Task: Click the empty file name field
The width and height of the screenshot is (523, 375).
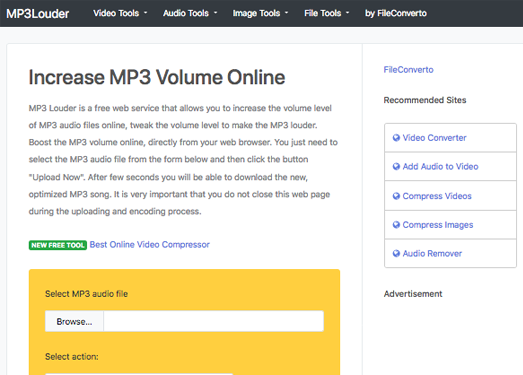Action: [213, 321]
